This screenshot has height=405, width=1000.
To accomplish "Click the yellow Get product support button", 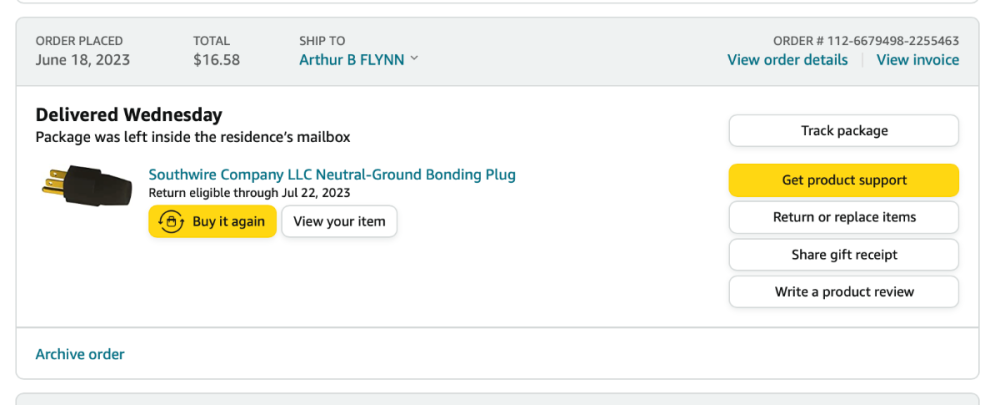I will pos(843,180).
